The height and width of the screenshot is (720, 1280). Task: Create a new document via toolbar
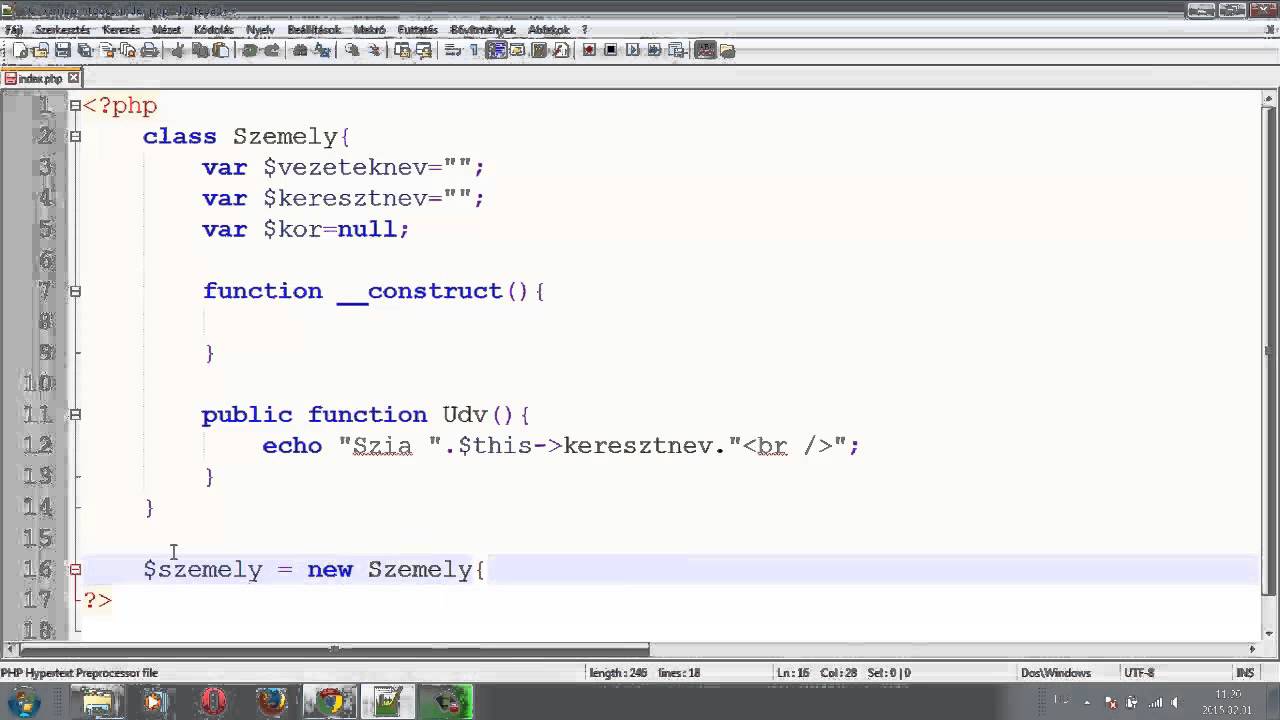point(20,50)
